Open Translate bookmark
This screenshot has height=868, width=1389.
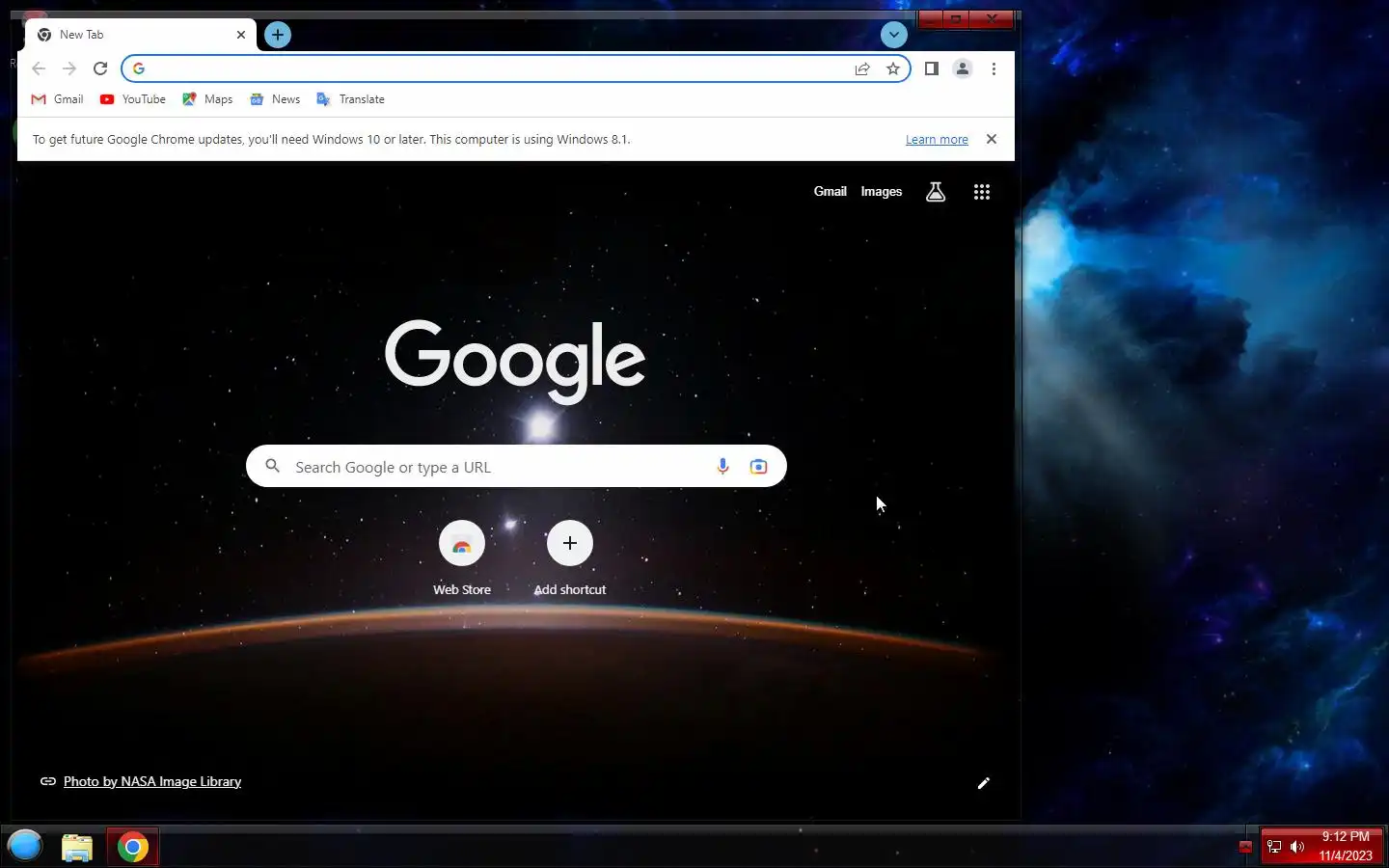click(350, 99)
